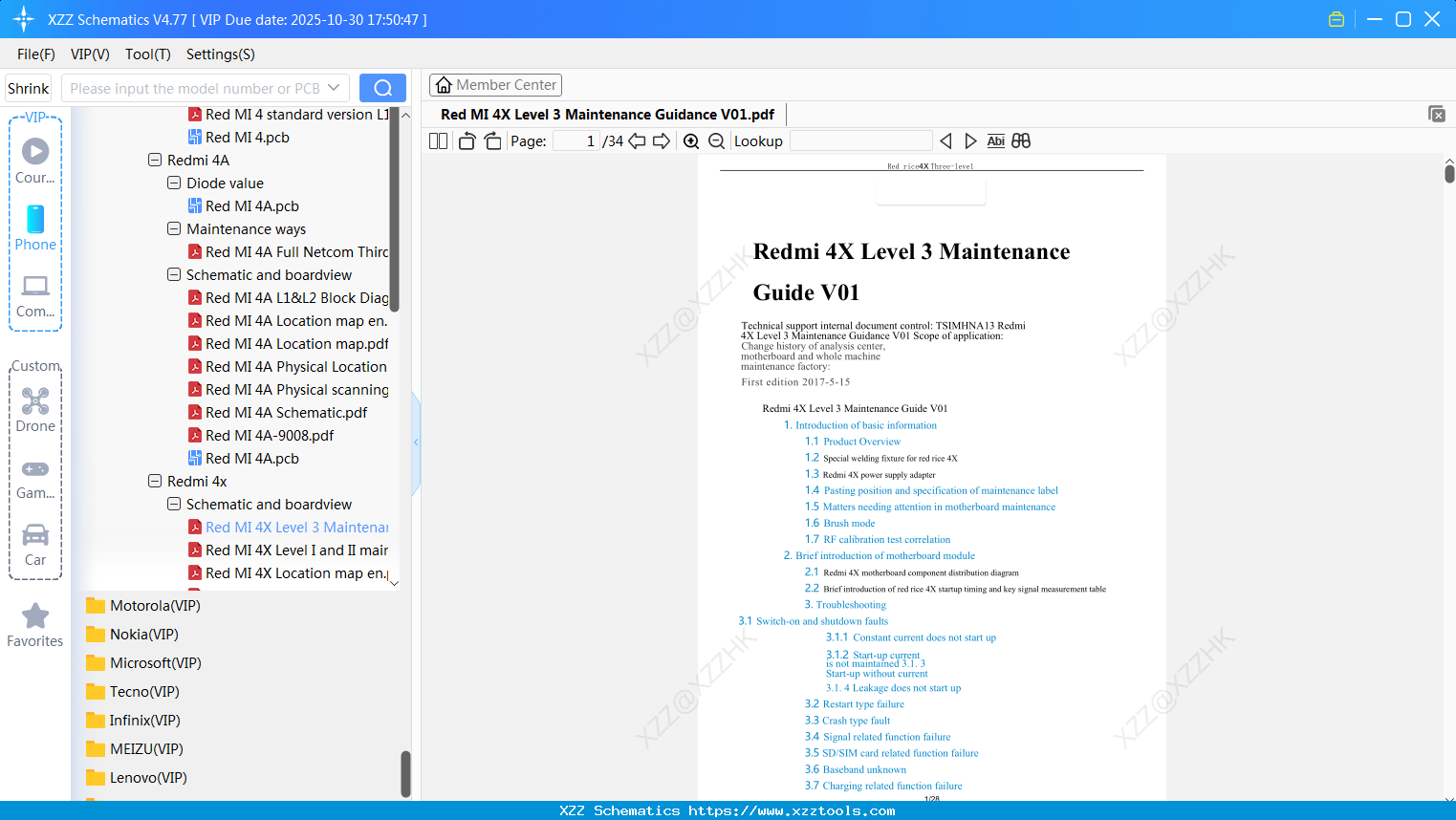
Task: Click the left file tree scrollbar thumb
Action: click(x=394, y=210)
